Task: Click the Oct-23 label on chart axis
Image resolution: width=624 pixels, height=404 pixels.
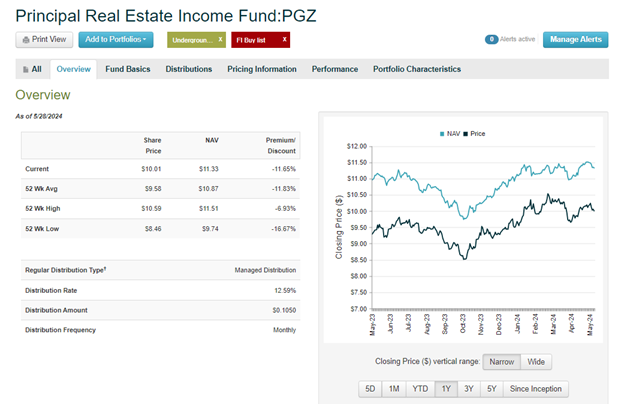Action: pyautogui.click(x=462, y=324)
